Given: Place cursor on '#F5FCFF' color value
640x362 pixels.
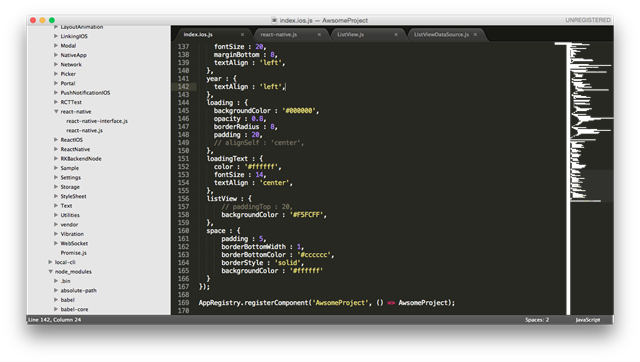Looking at the screenshot, I should [x=307, y=215].
